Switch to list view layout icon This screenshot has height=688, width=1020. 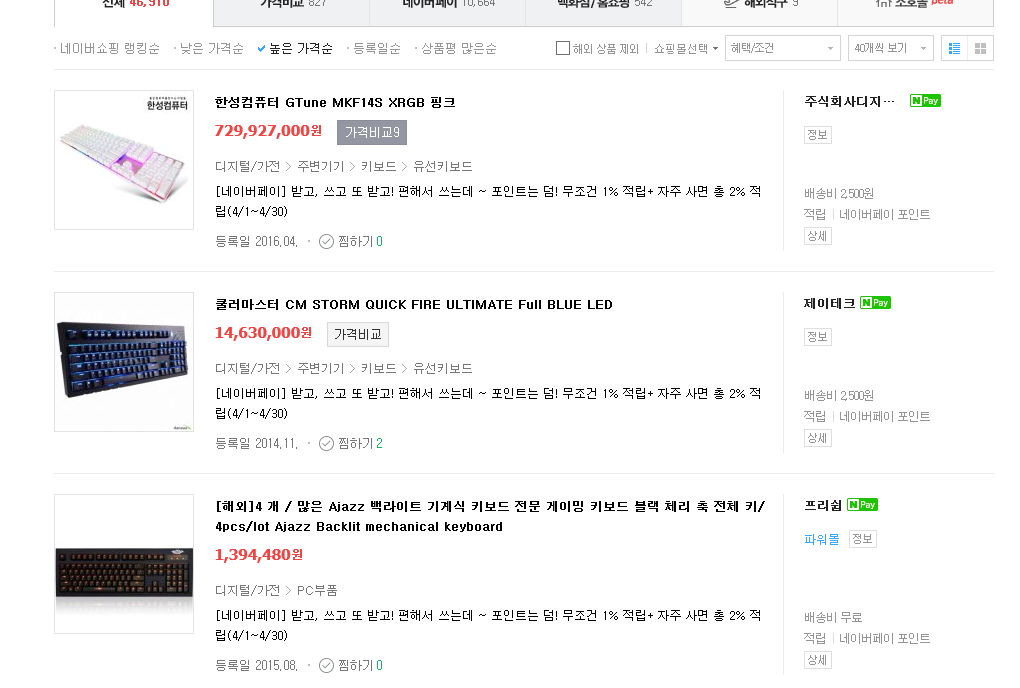(954, 48)
